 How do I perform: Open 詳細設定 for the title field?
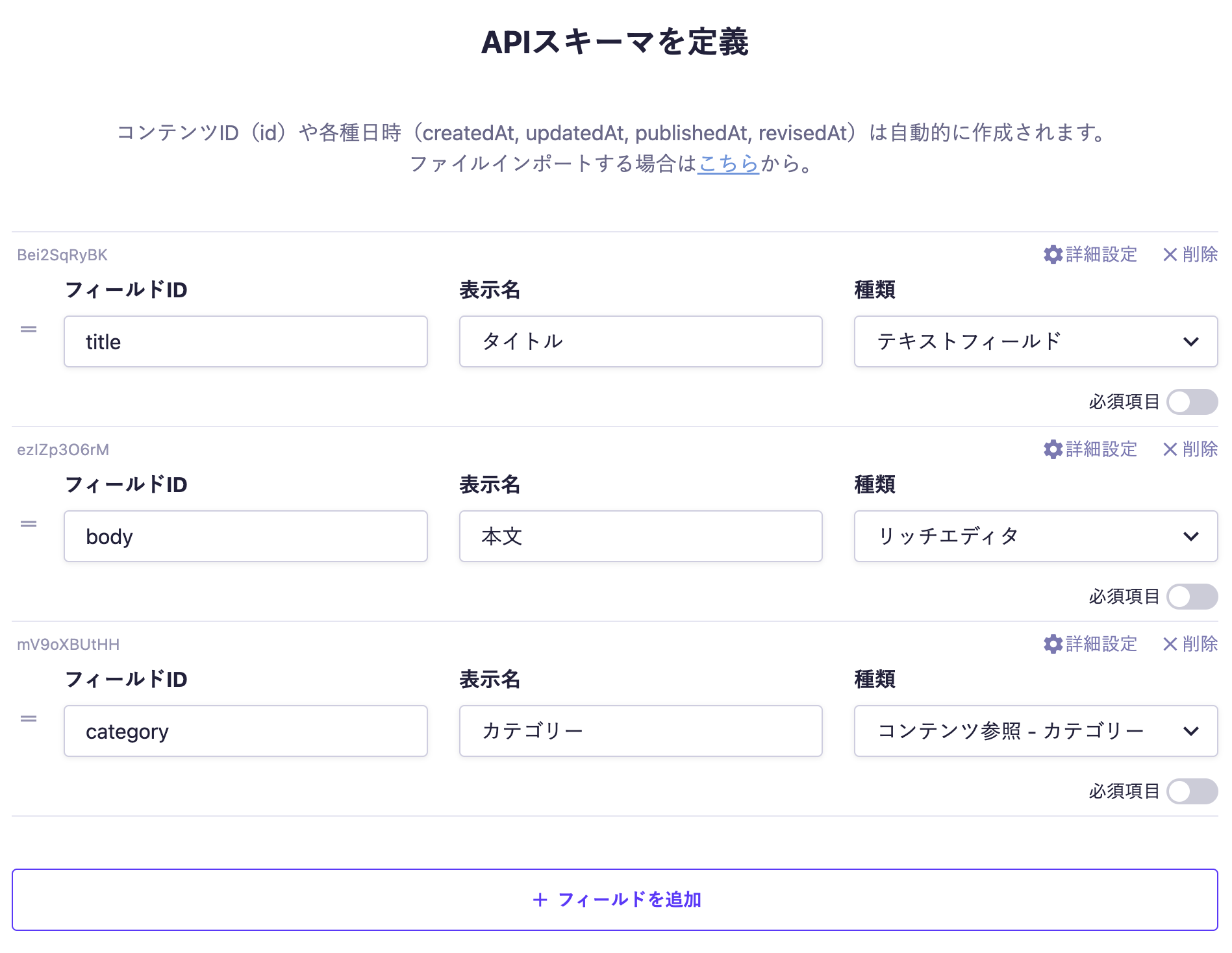(x=1089, y=254)
